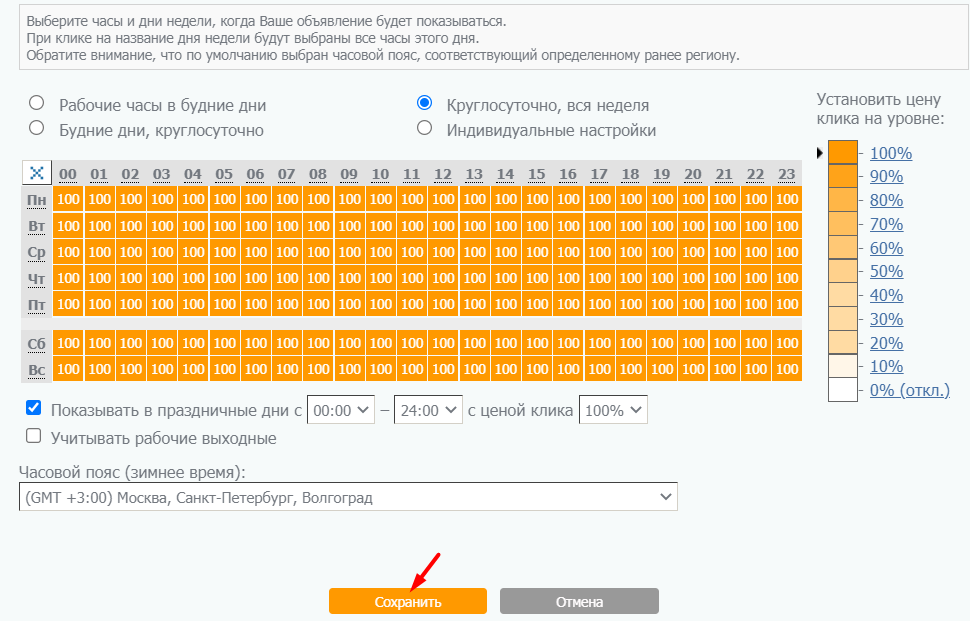Enable "Учитывать рабочие выходные" checkbox
The width and height of the screenshot is (970, 621).
pyautogui.click(x=34, y=436)
